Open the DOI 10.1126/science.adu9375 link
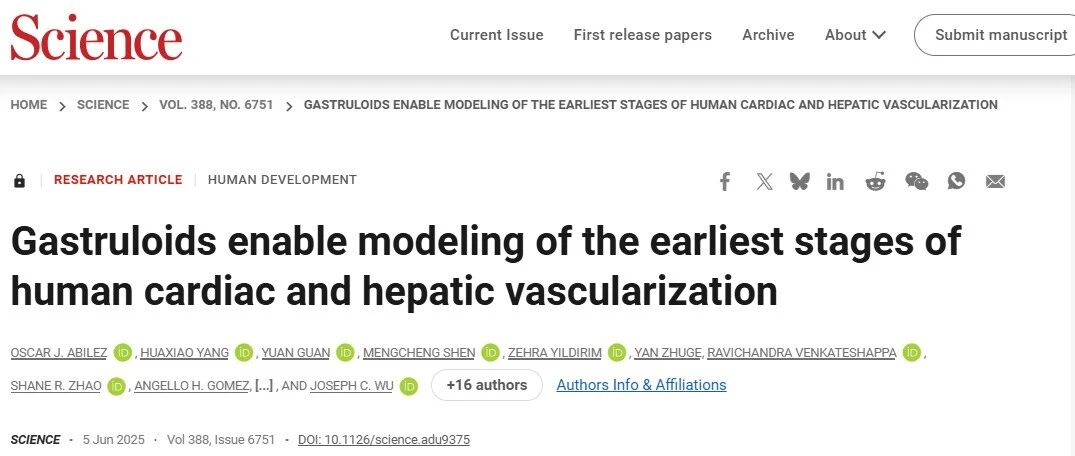 pyautogui.click(x=384, y=440)
